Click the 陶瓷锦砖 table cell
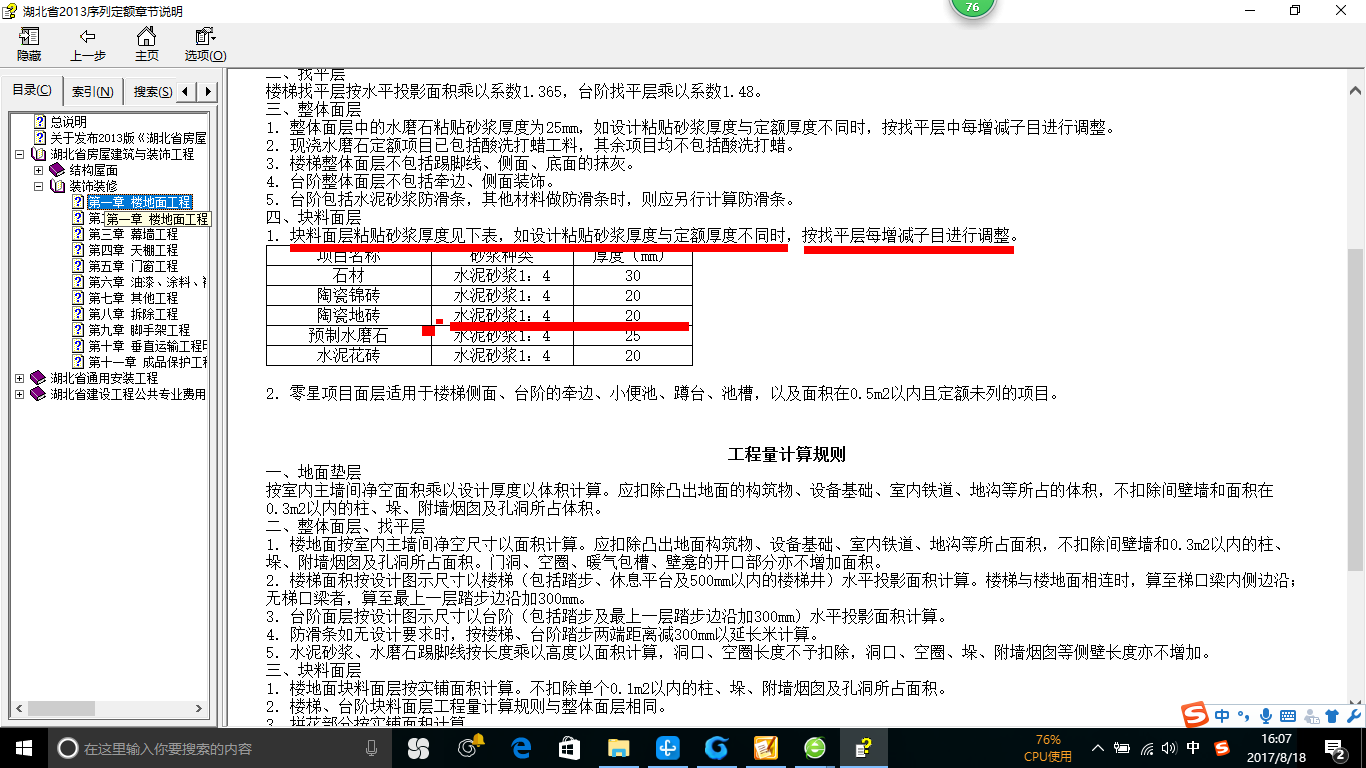This screenshot has width=1366, height=768. coord(348,295)
